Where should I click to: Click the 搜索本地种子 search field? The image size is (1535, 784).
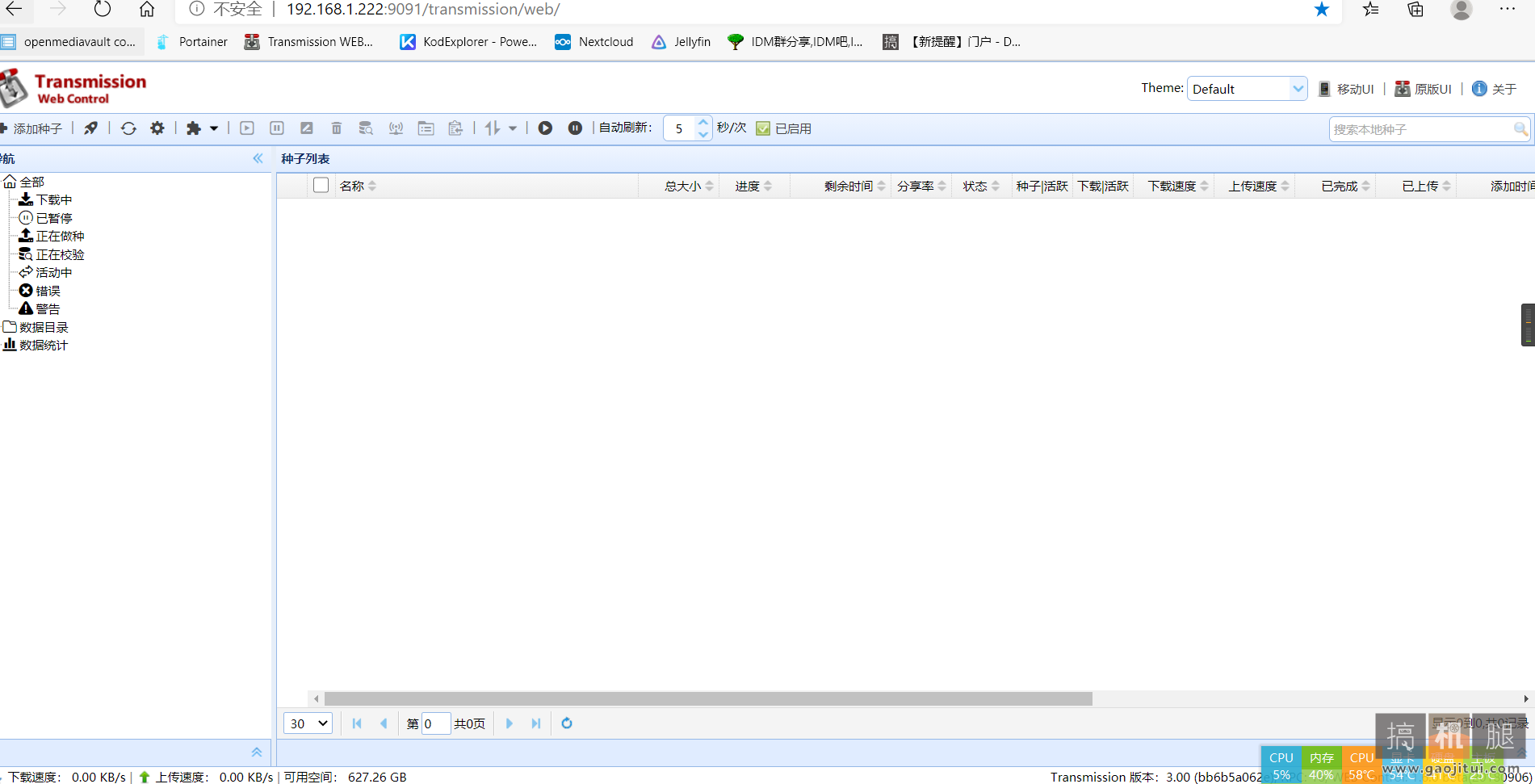click(x=1420, y=129)
